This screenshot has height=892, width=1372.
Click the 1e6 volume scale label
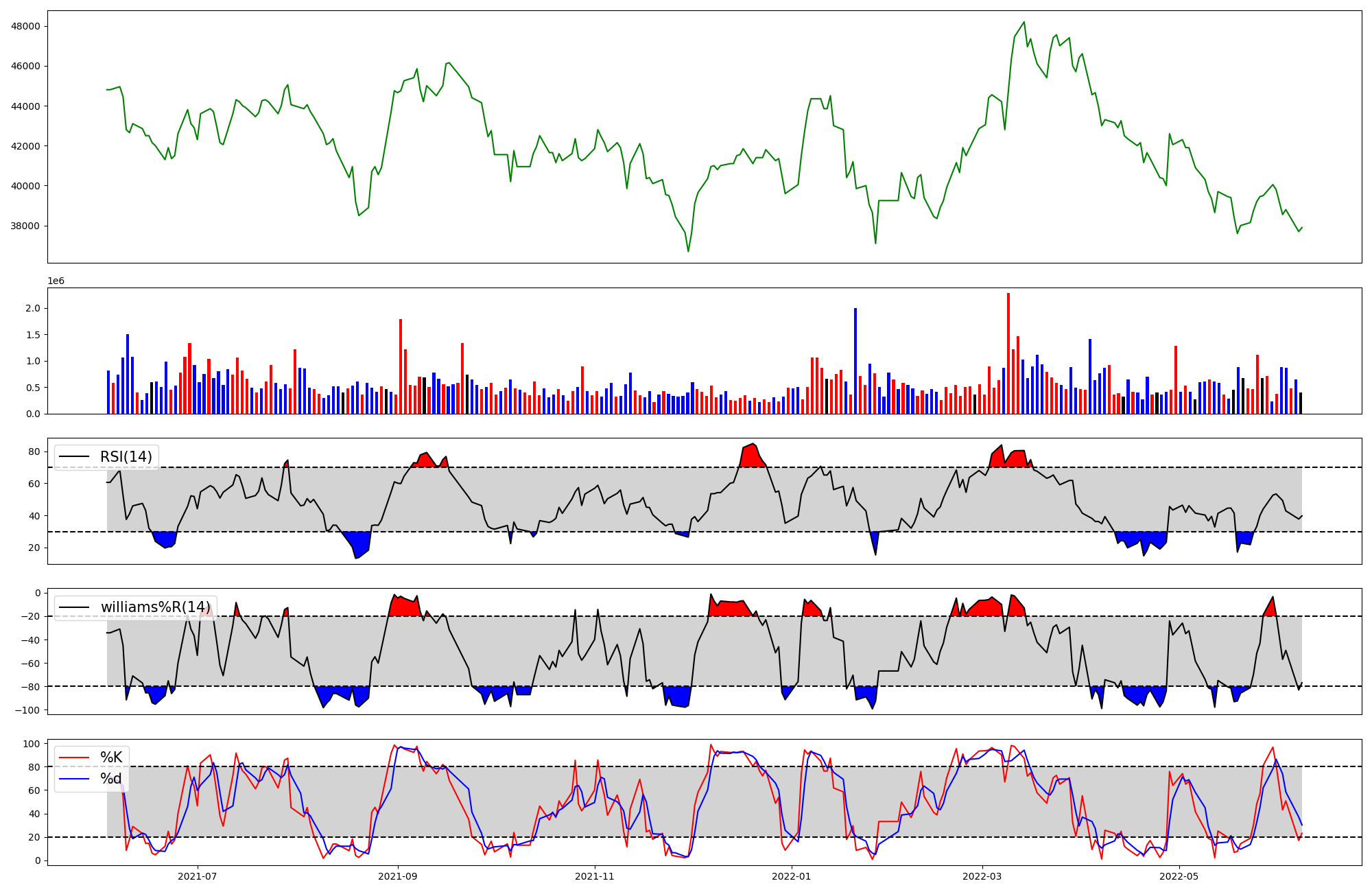[x=56, y=281]
